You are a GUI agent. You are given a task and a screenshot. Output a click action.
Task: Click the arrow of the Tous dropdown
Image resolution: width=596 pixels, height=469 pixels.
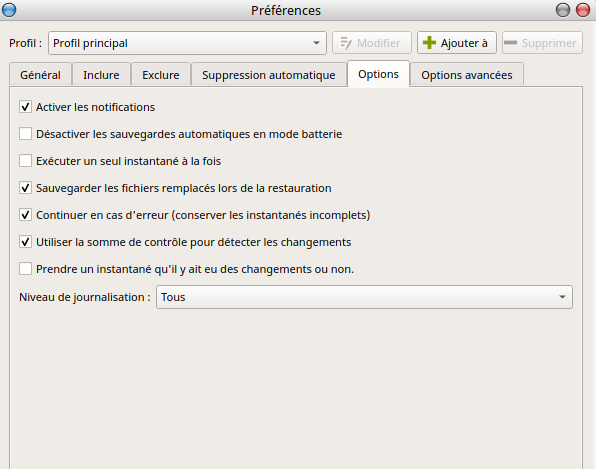point(562,297)
